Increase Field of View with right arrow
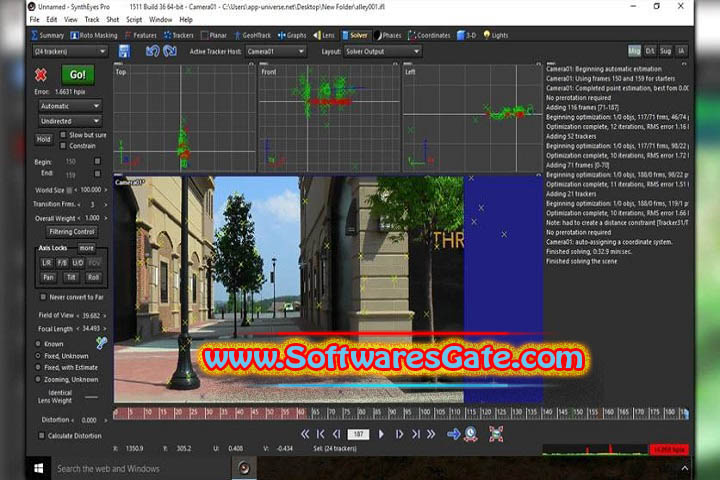 106,316
